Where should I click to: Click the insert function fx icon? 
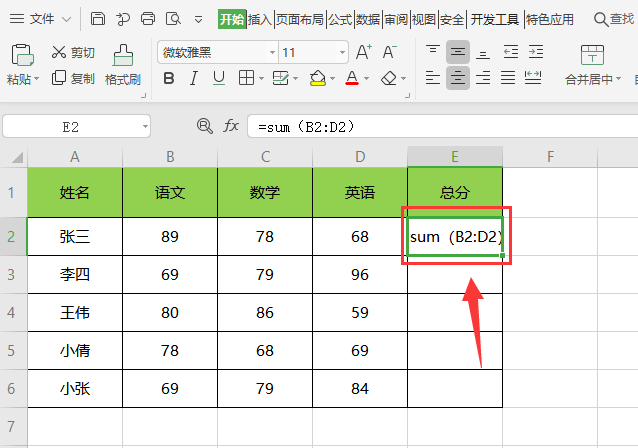[231, 126]
